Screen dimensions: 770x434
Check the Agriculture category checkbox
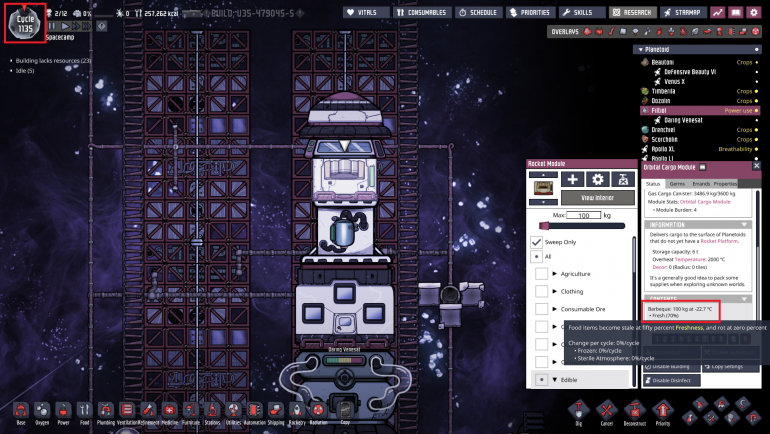pyautogui.click(x=541, y=273)
